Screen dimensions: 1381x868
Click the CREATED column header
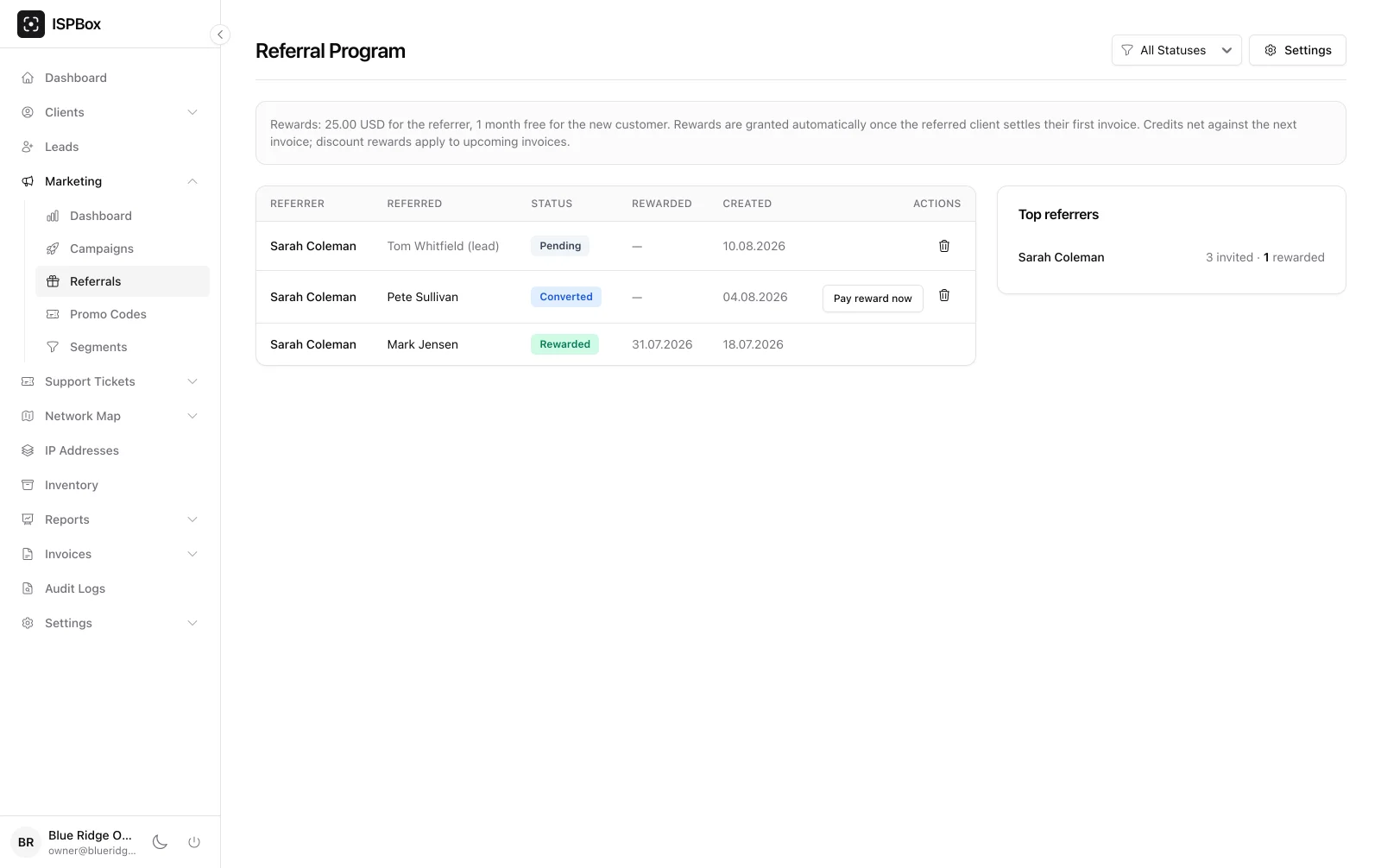(x=747, y=204)
